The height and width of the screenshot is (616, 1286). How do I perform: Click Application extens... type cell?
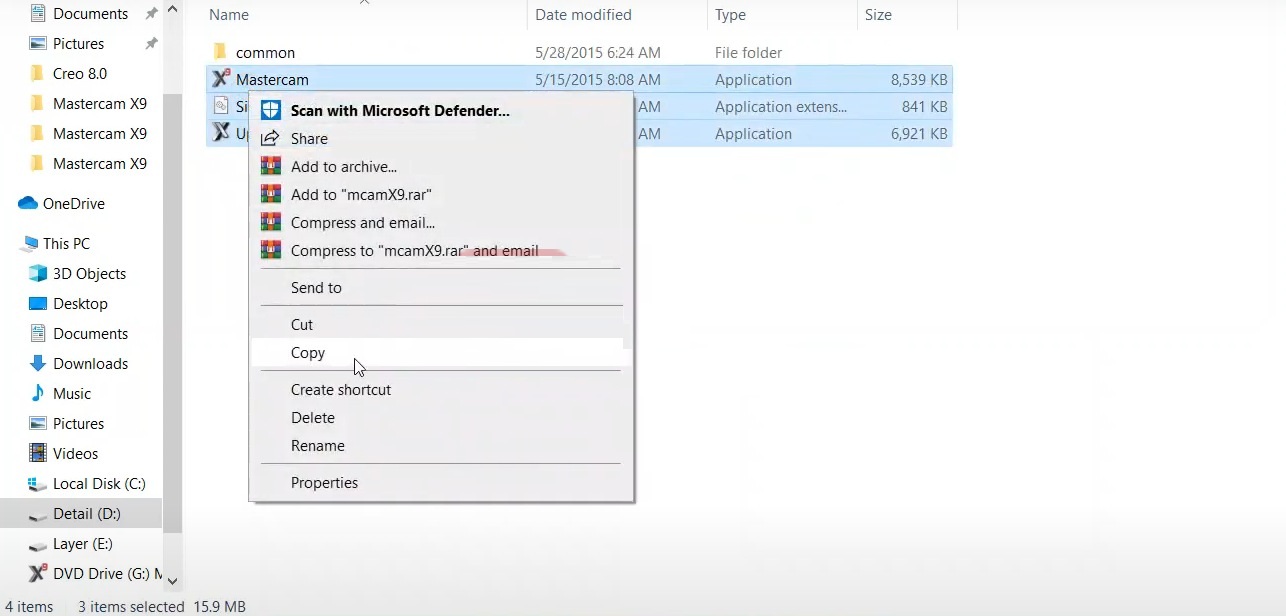[x=781, y=107]
